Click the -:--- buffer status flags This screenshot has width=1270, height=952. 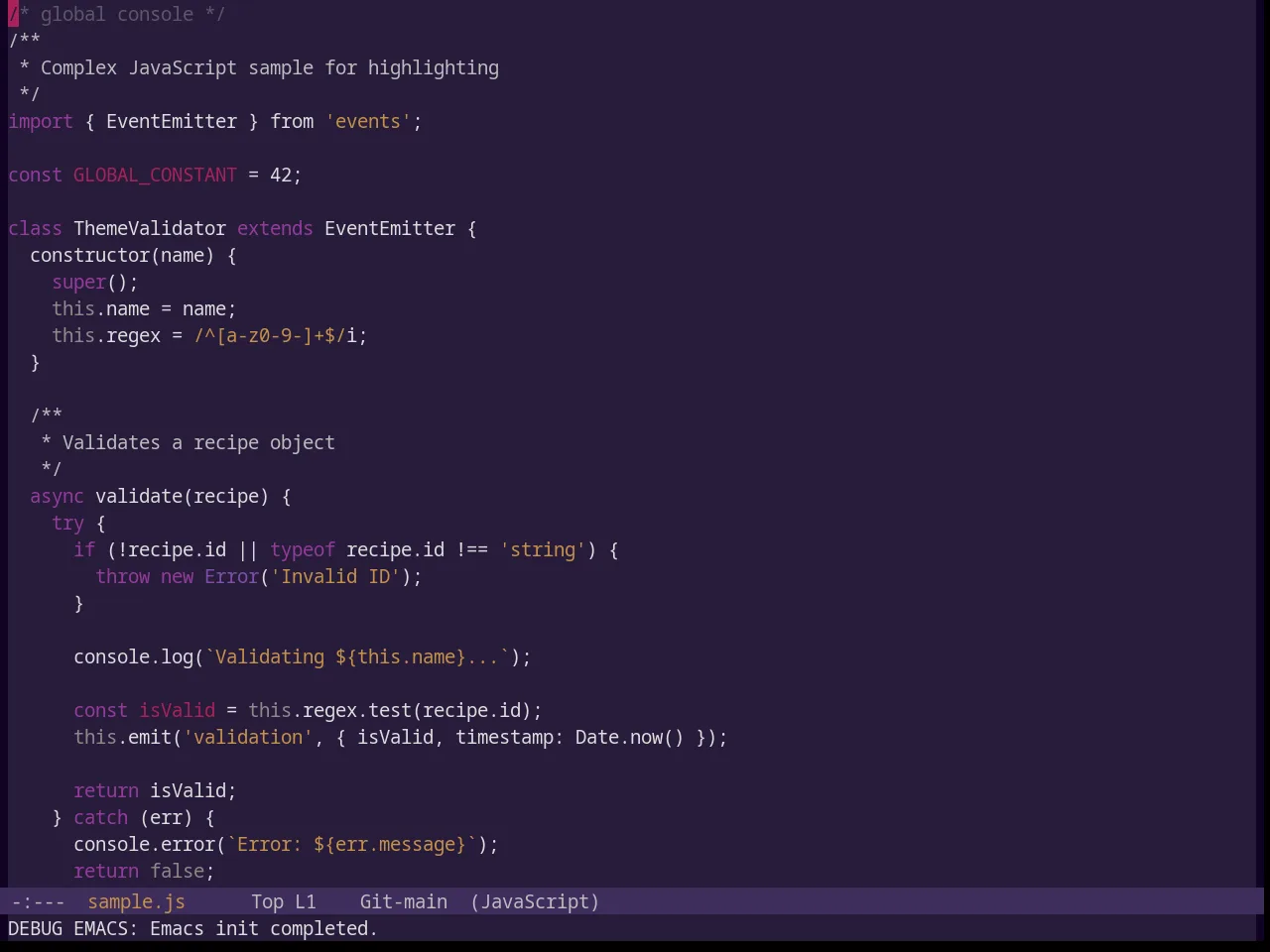[38, 902]
